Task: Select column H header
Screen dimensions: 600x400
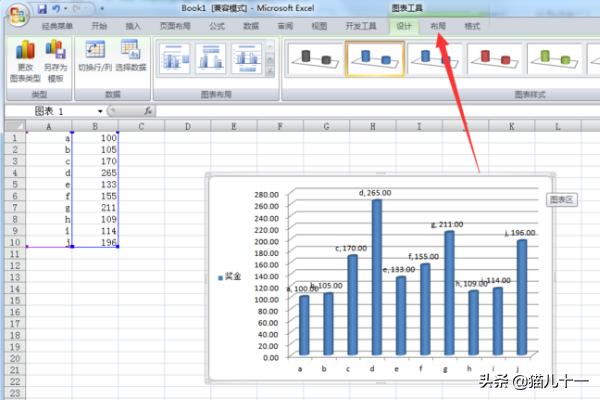Action: point(372,126)
